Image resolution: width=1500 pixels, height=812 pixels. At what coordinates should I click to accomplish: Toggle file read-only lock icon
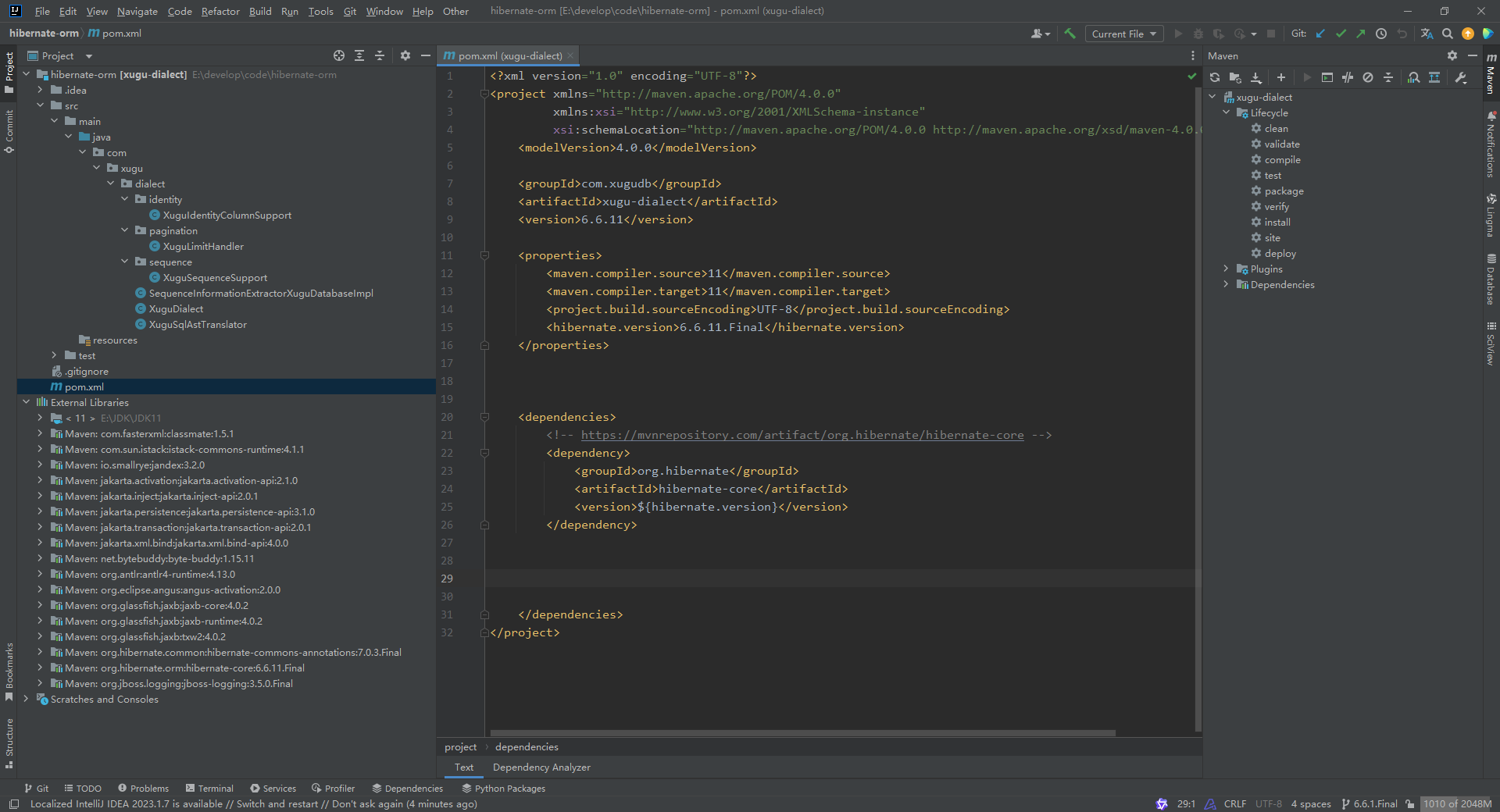coord(1409,803)
